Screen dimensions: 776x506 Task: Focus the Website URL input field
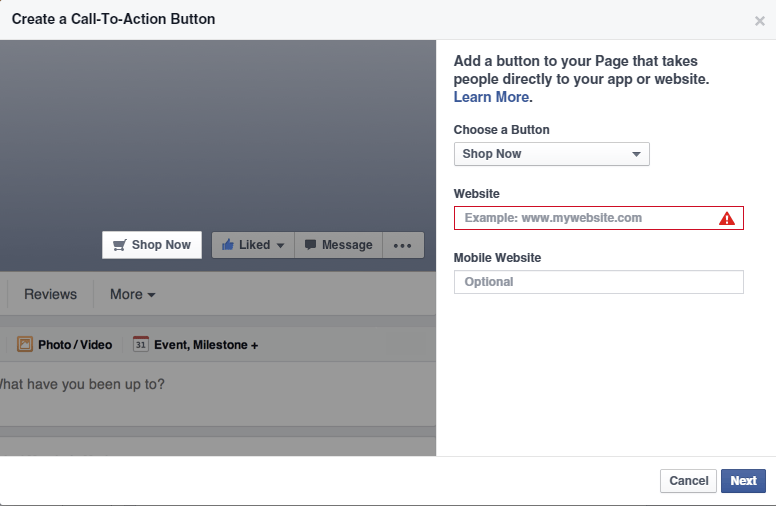585,218
